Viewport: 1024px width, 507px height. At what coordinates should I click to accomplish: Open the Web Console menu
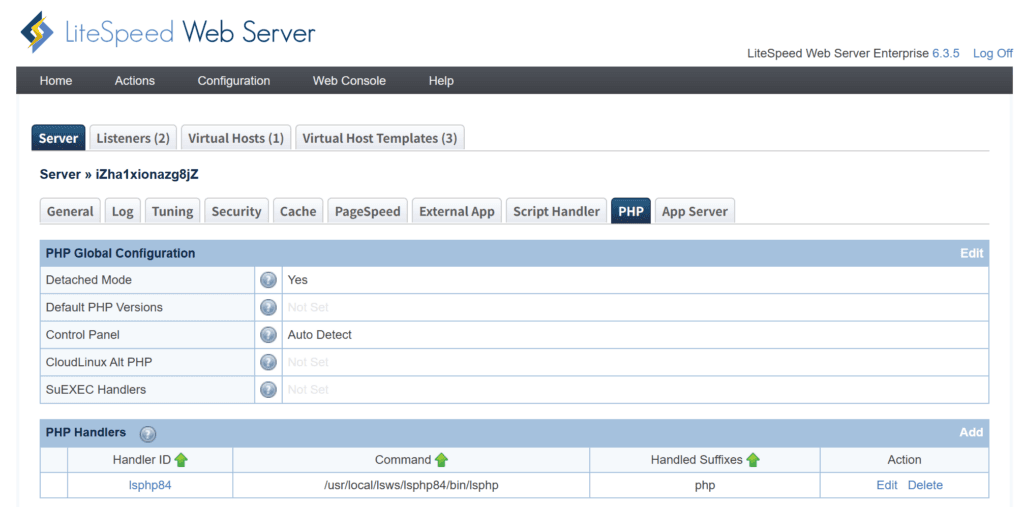point(349,81)
